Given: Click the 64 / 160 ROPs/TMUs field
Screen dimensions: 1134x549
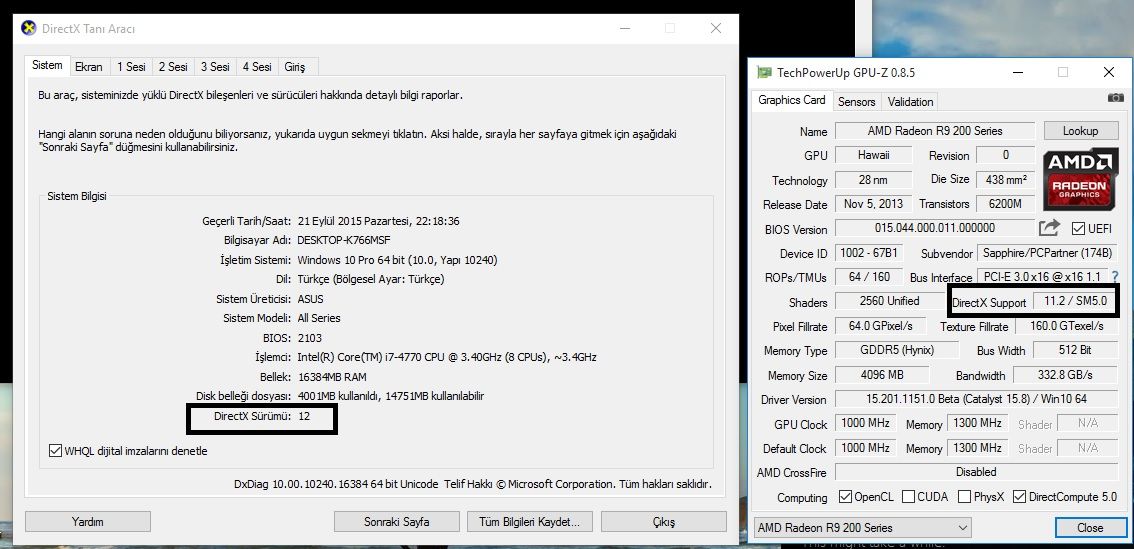Looking at the screenshot, I should (869, 276).
